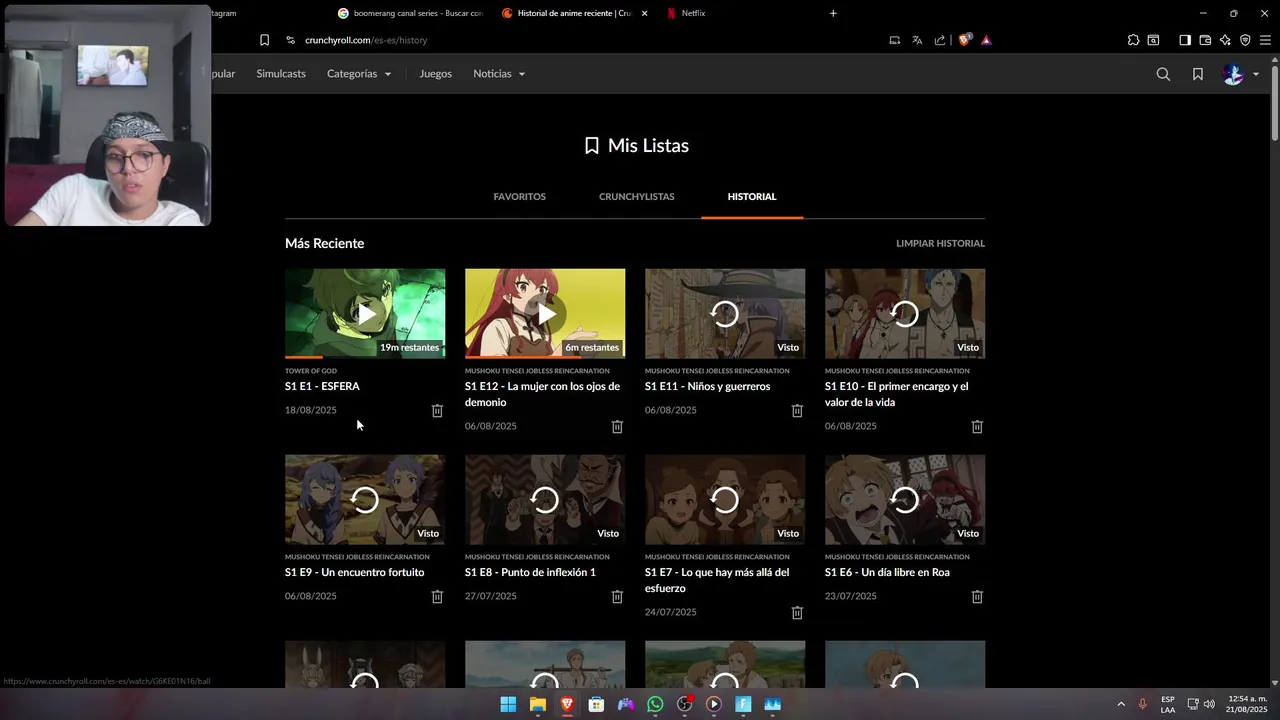Replay S1 E7 episode thumbnail
The width and height of the screenshot is (1280, 720).
pyautogui.click(x=725, y=499)
